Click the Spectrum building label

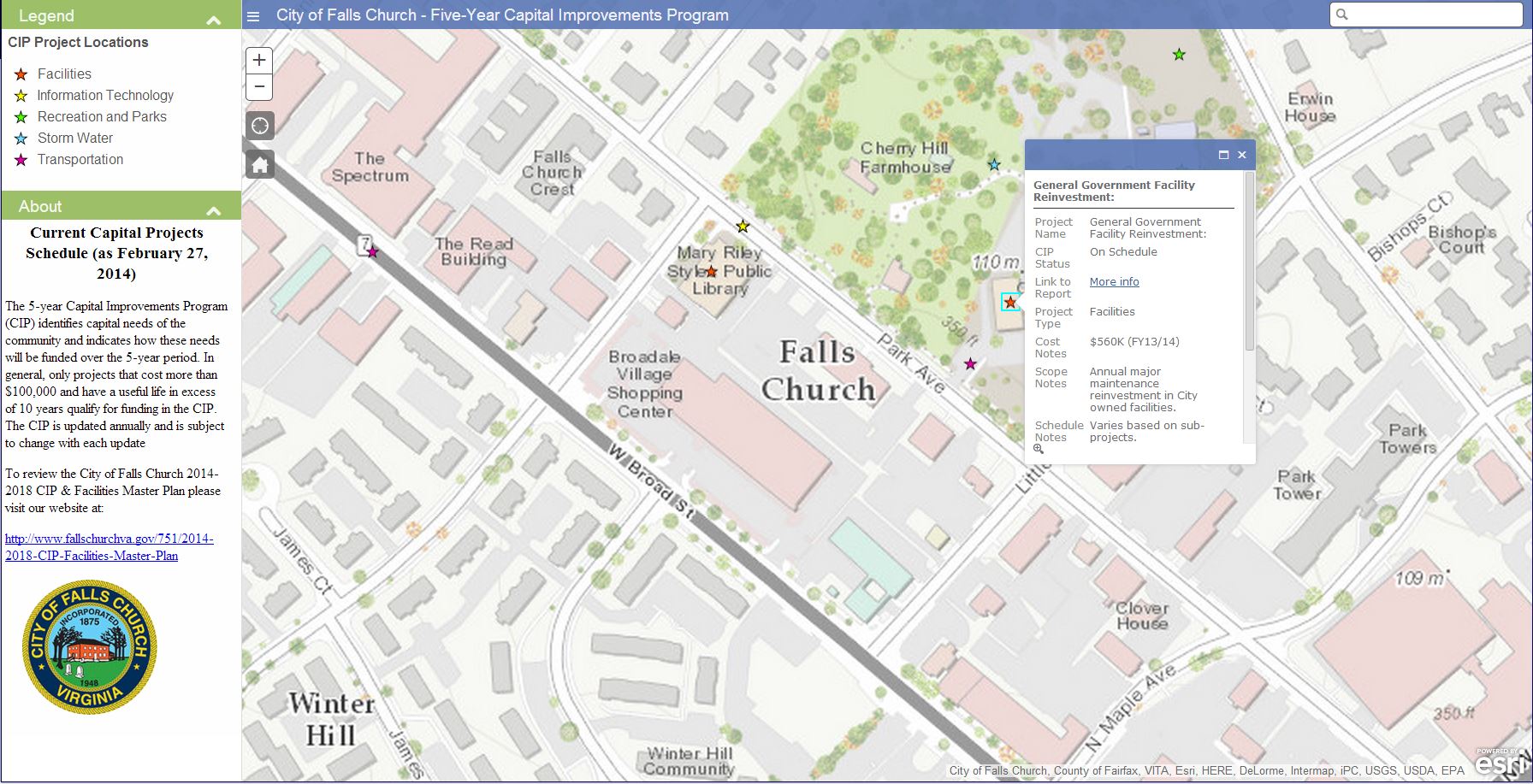[370, 167]
